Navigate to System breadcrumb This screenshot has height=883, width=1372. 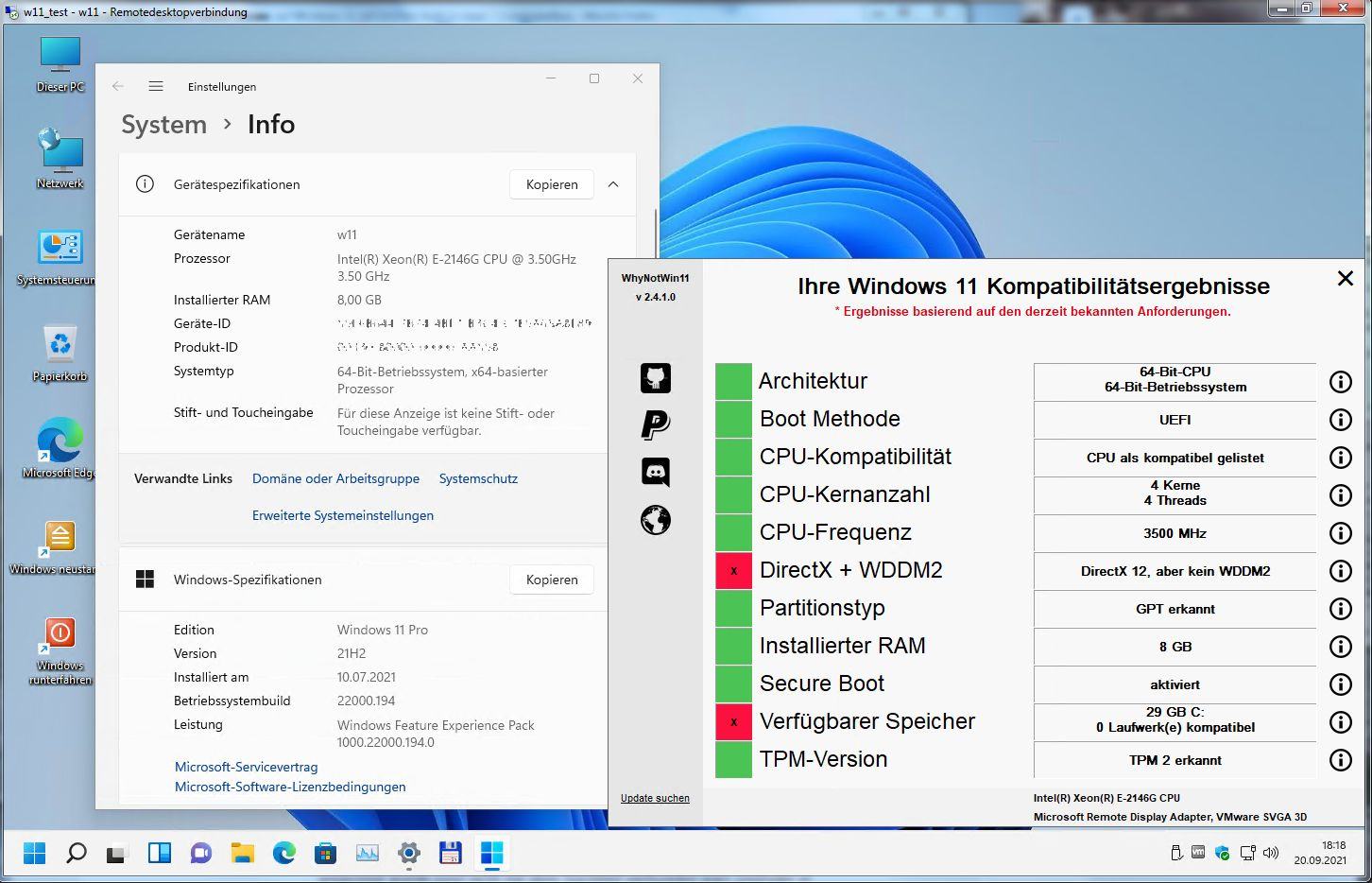[x=163, y=124]
